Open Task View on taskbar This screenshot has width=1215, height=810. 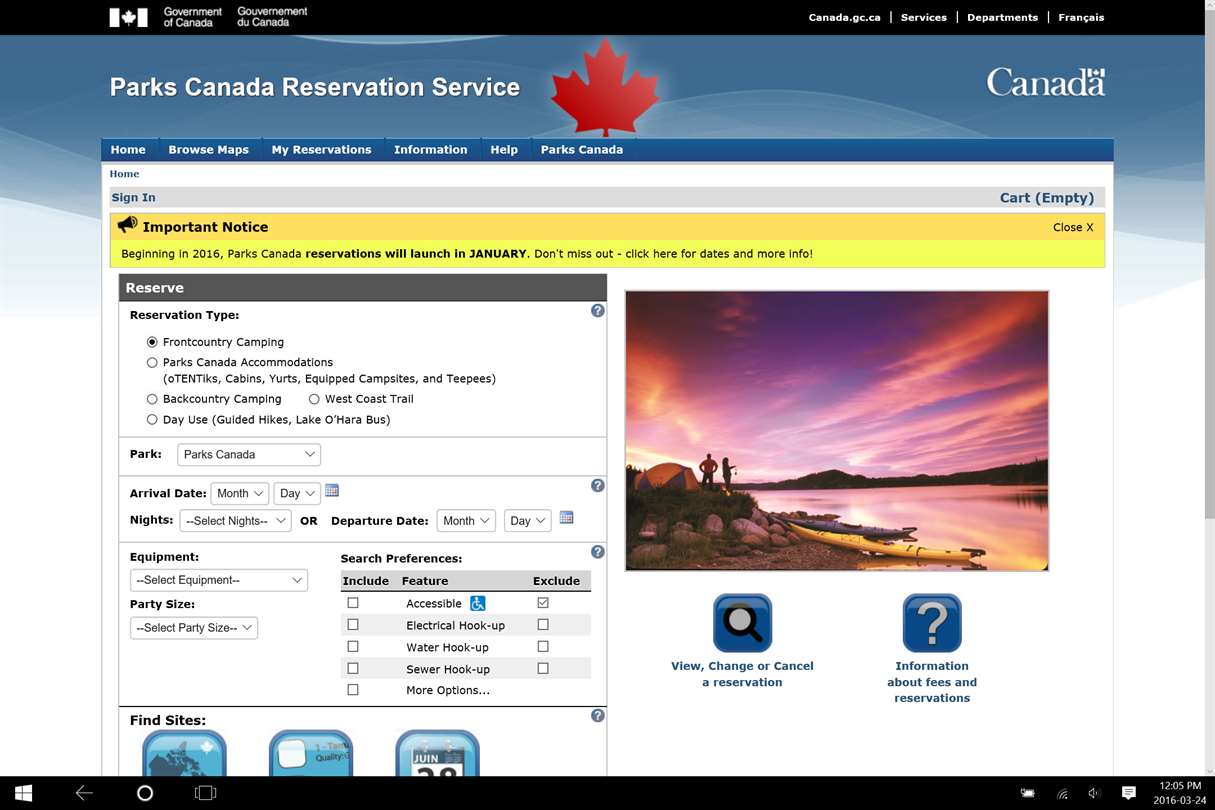point(205,793)
